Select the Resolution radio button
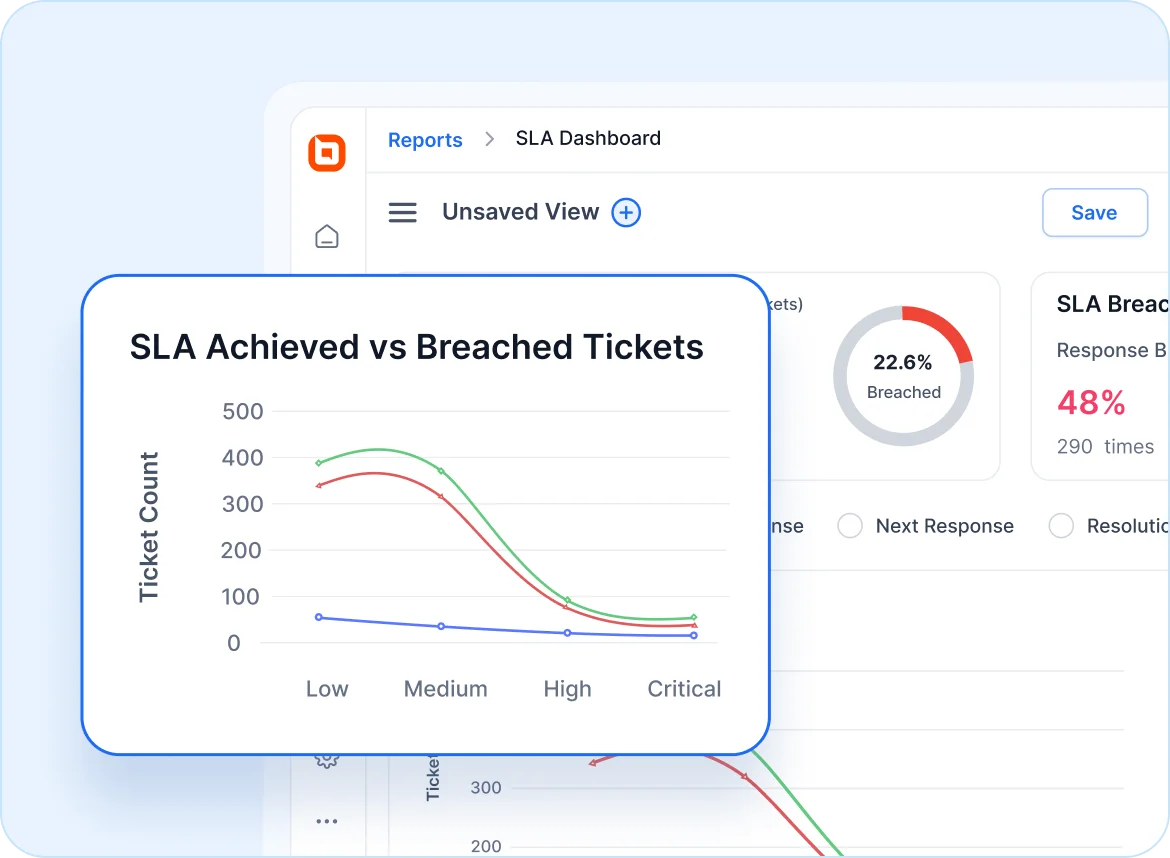The width and height of the screenshot is (1170, 858). tap(1061, 525)
